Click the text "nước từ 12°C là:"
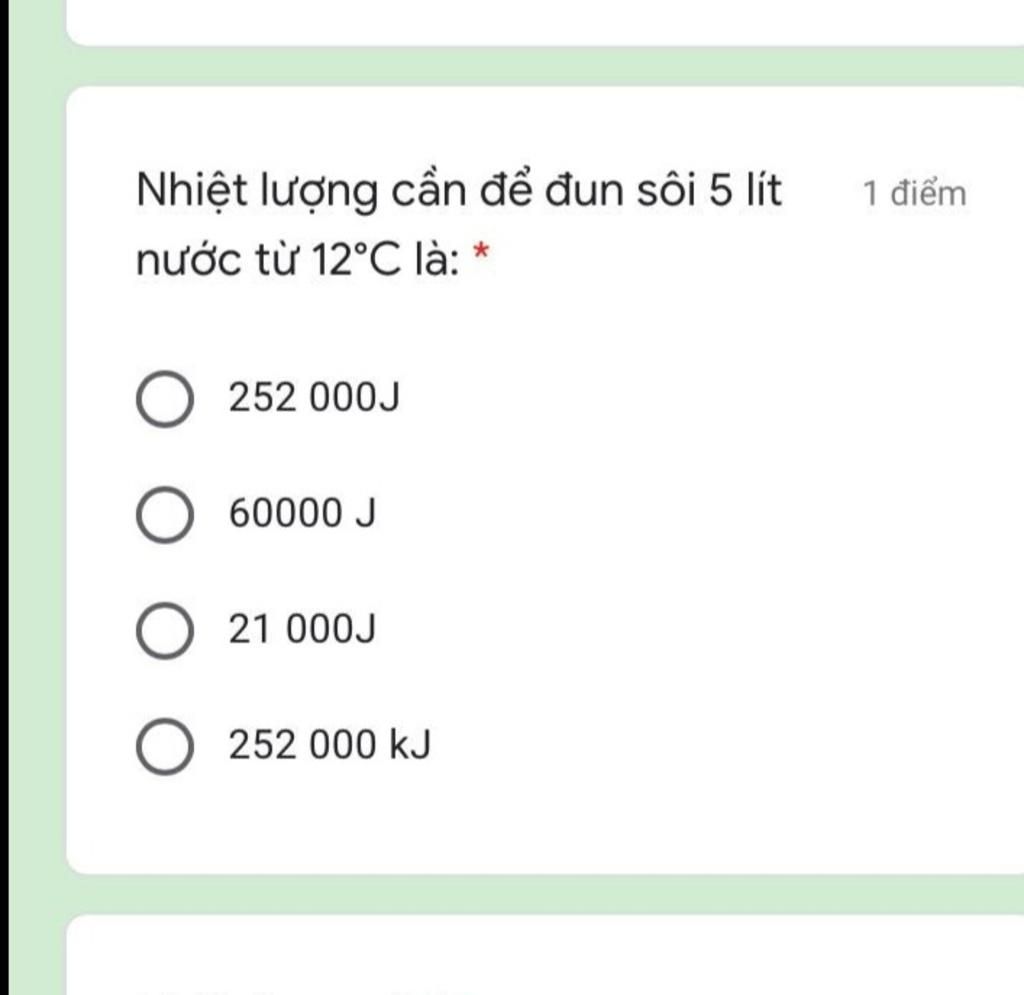 (298, 259)
